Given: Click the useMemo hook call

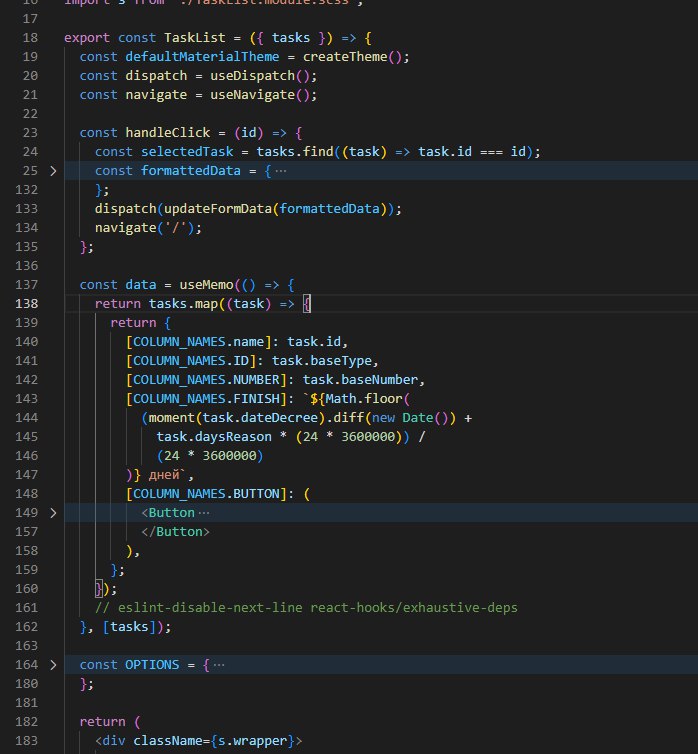Looking at the screenshot, I should [x=206, y=285].
